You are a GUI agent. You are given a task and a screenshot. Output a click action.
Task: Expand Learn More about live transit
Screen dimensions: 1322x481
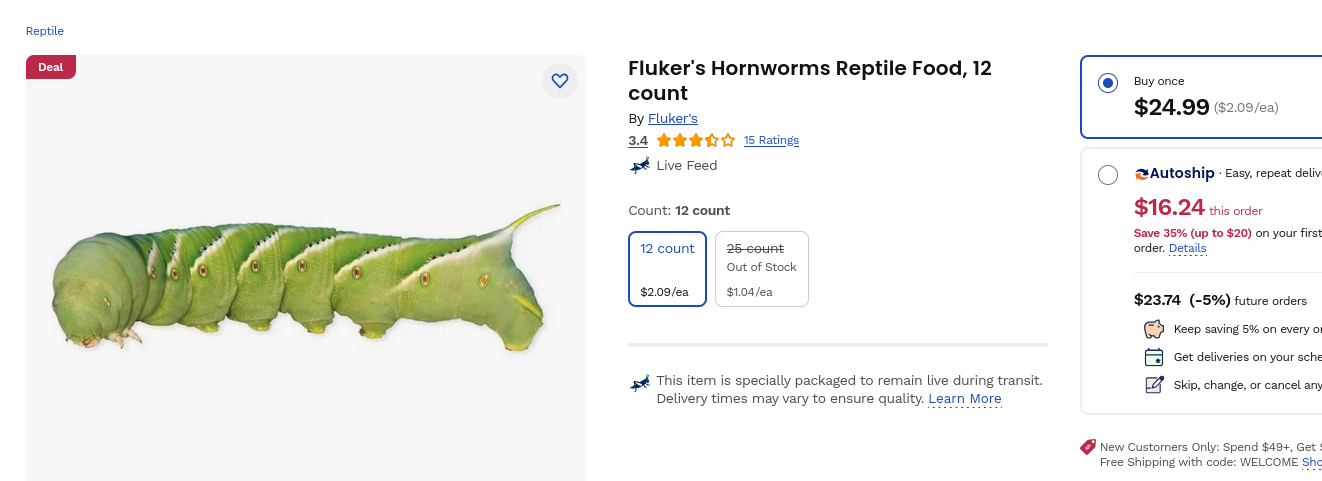point(964,399)
